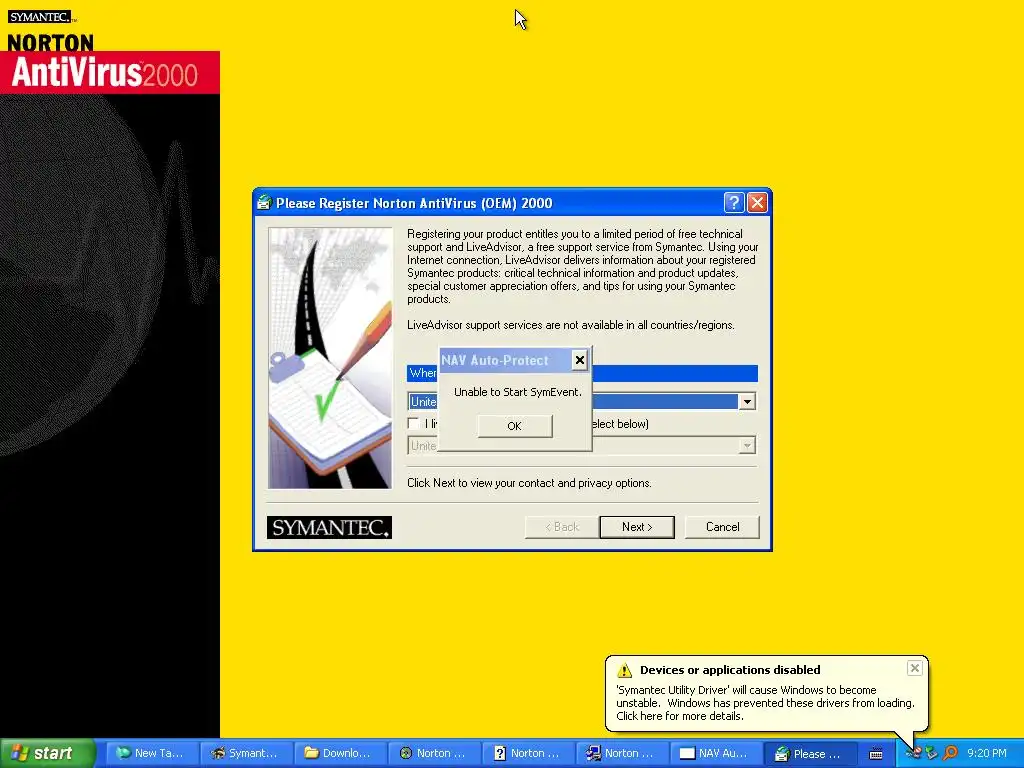Toggle the 'I live' checkbox

coord(413,423)
